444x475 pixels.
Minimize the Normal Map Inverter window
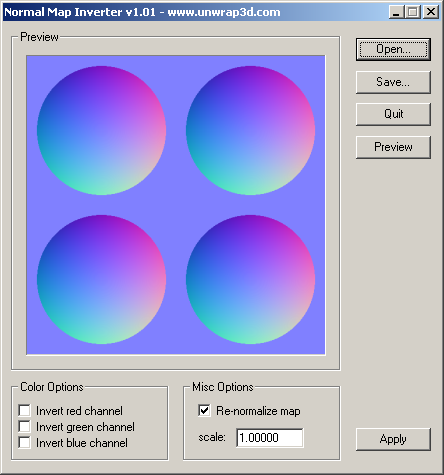click(396, 12)
